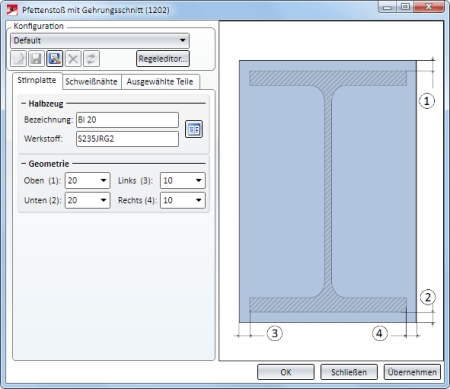Collapse the Halbzeug section
The width and height of the screenshot is (450, 389).
click(x=23, y=104)
